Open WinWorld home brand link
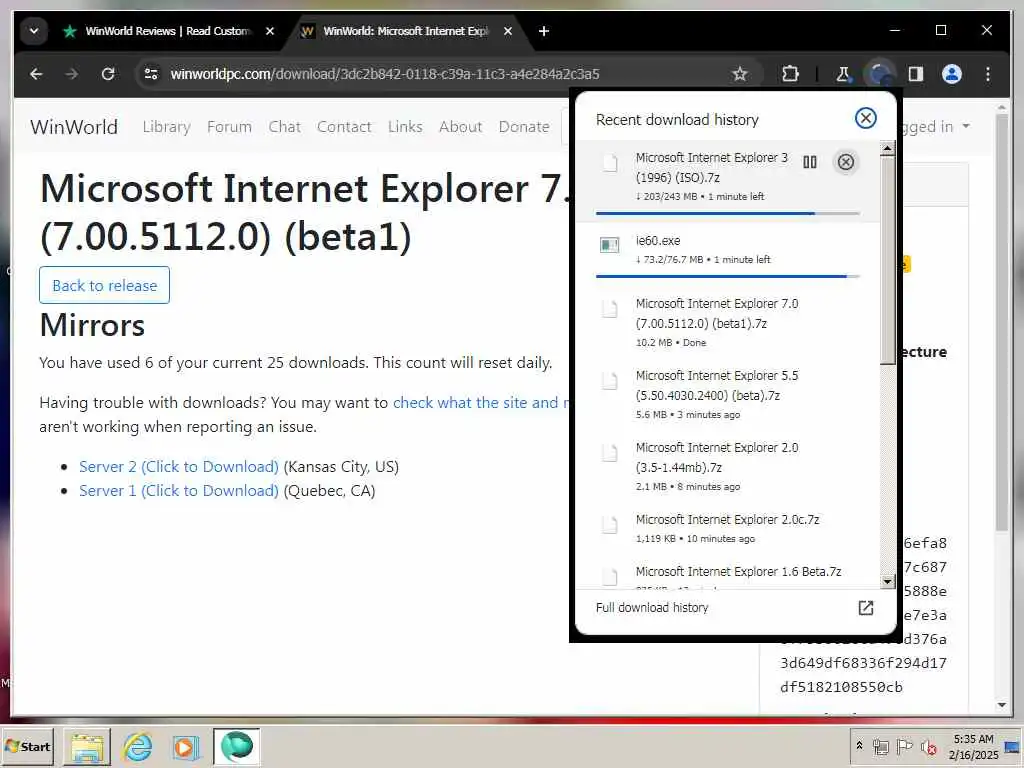Screen dimensions: 1024x768 (x=74, y=127)
